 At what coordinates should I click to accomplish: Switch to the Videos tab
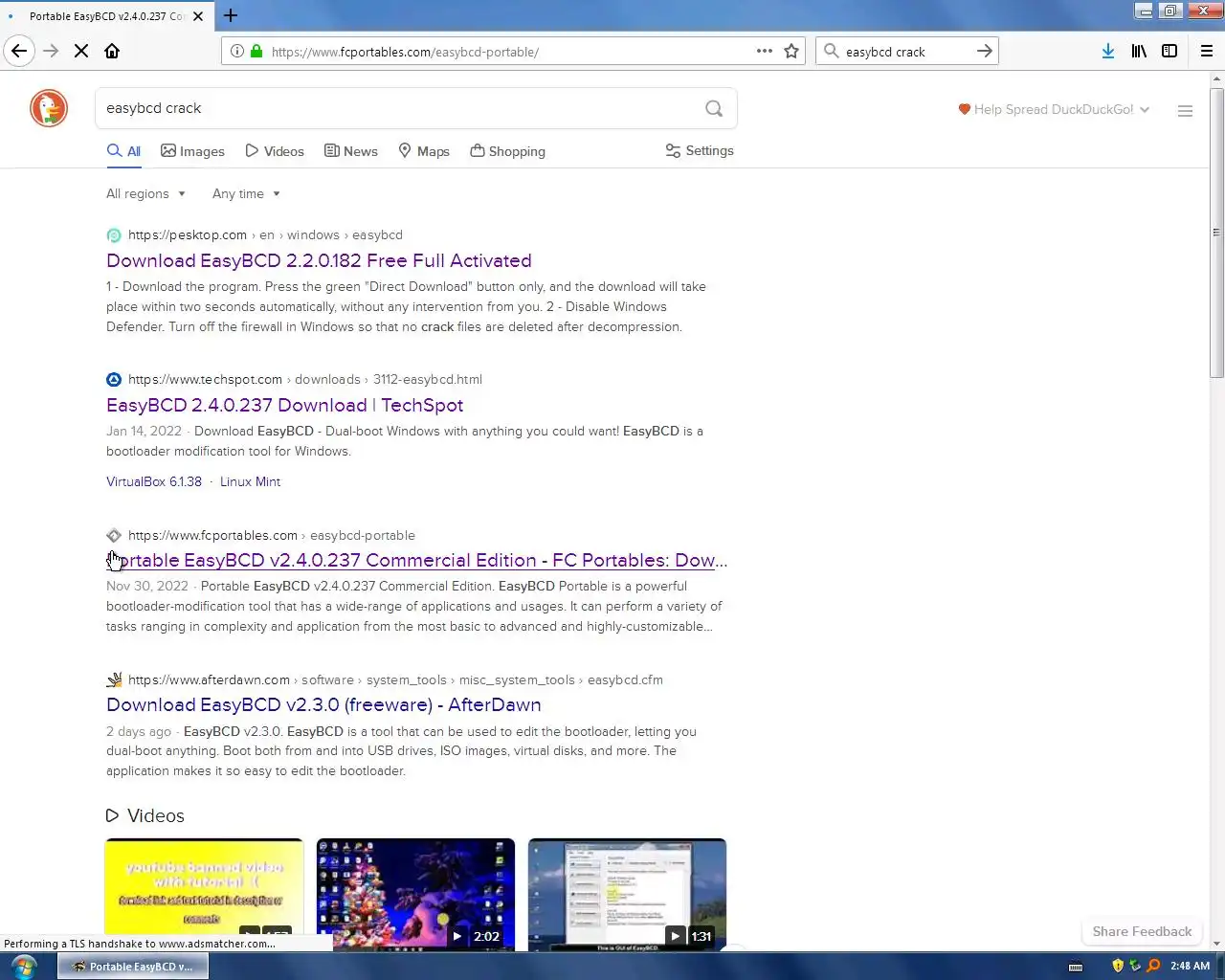275,151
